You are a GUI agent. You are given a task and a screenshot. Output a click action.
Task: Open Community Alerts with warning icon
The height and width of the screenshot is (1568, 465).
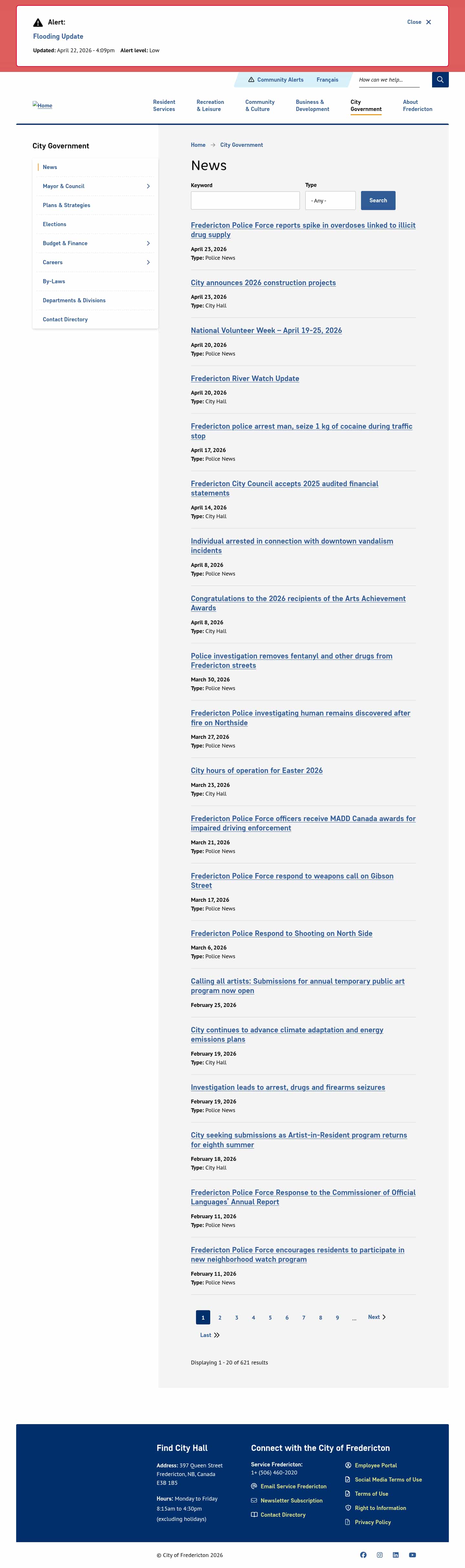coord(275,80)
